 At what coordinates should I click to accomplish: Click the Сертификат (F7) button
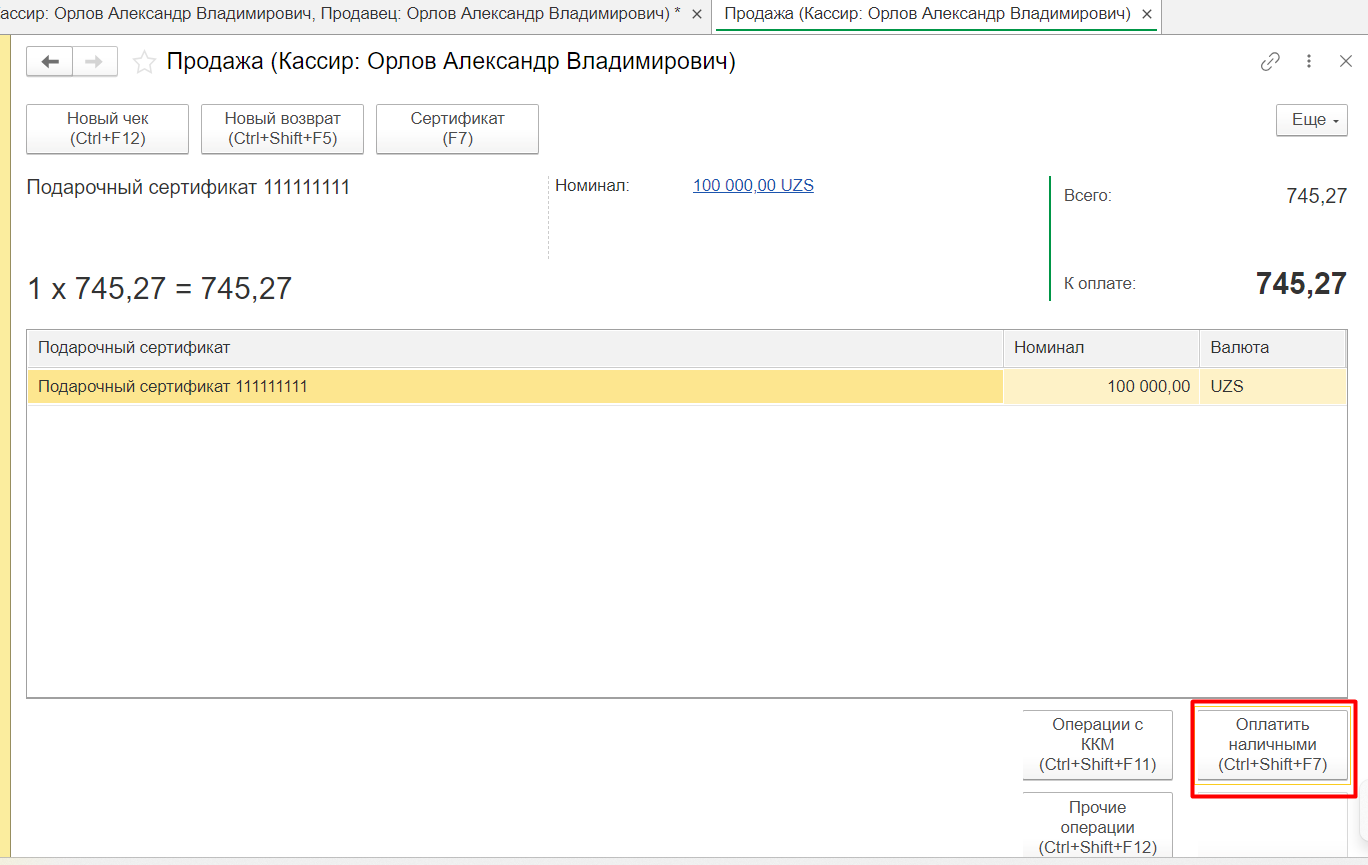457,129
